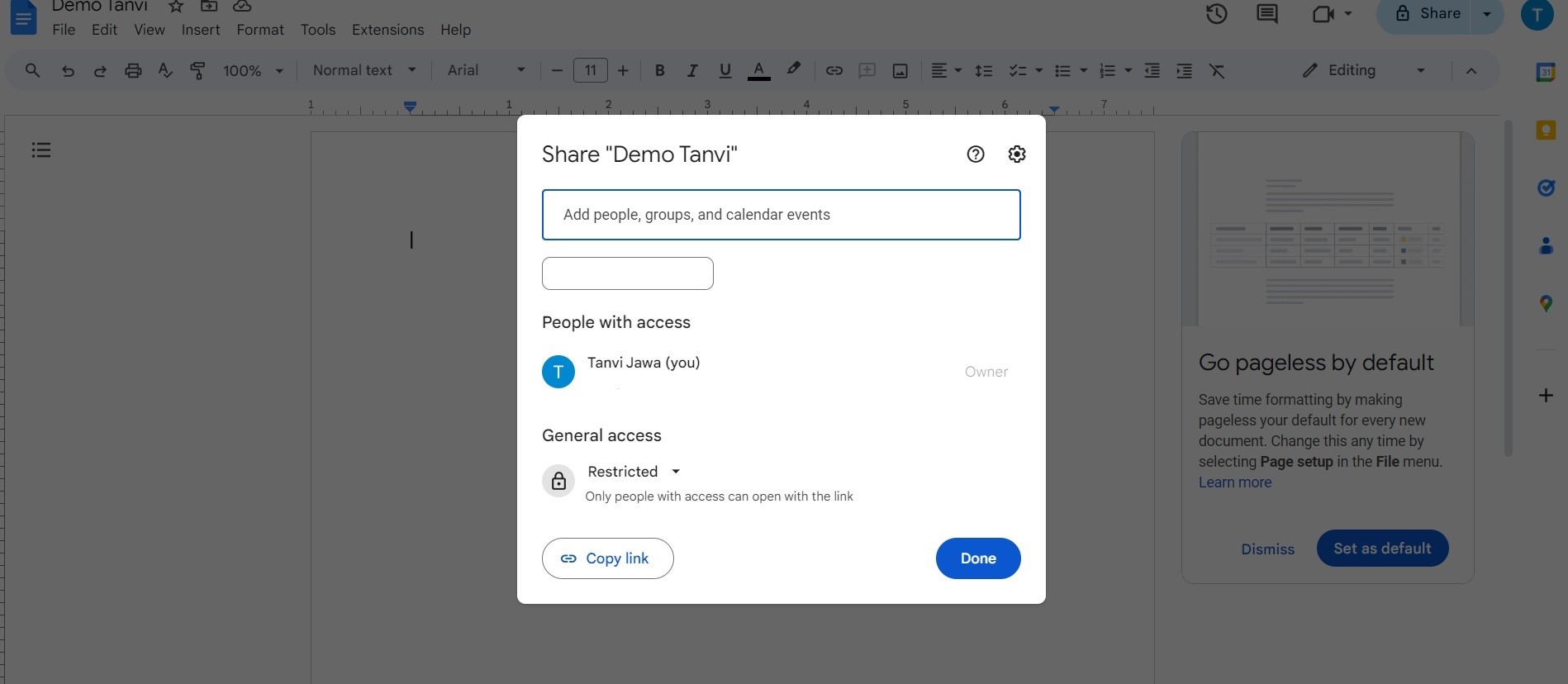Expand the checklist options arrow
1568x684 pixels.
coord(1039,71)
